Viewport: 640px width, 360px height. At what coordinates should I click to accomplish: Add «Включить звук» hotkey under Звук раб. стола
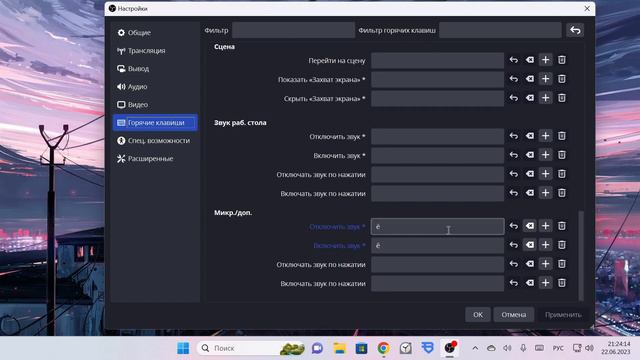pyautogui.click(x=545, y=155)
